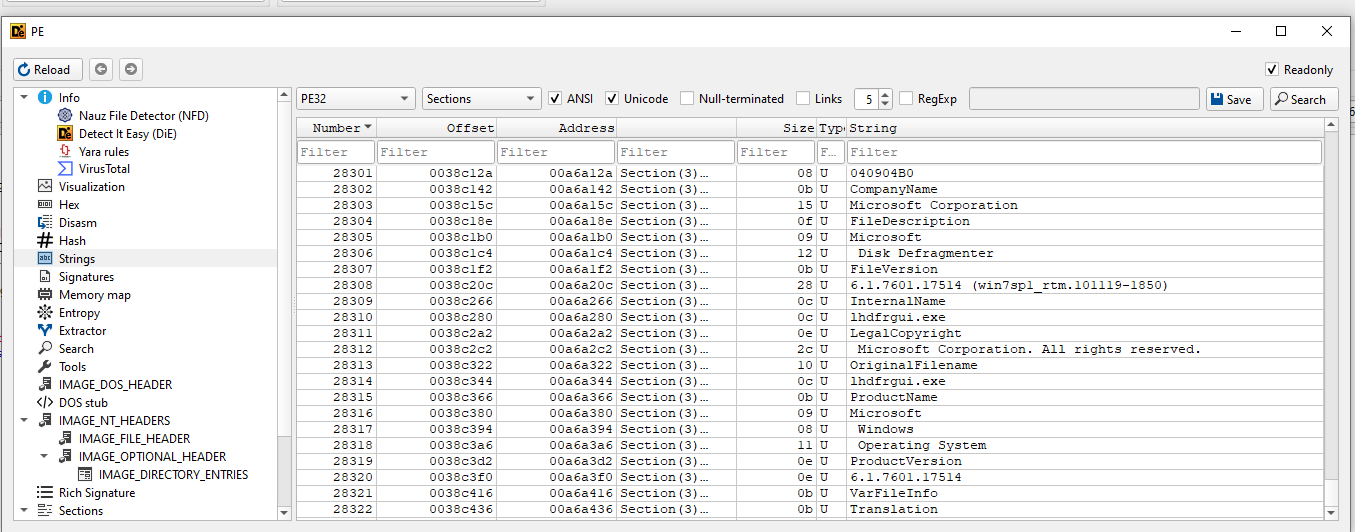
Task: Click the regex search text field
Action: [1084, 98]
